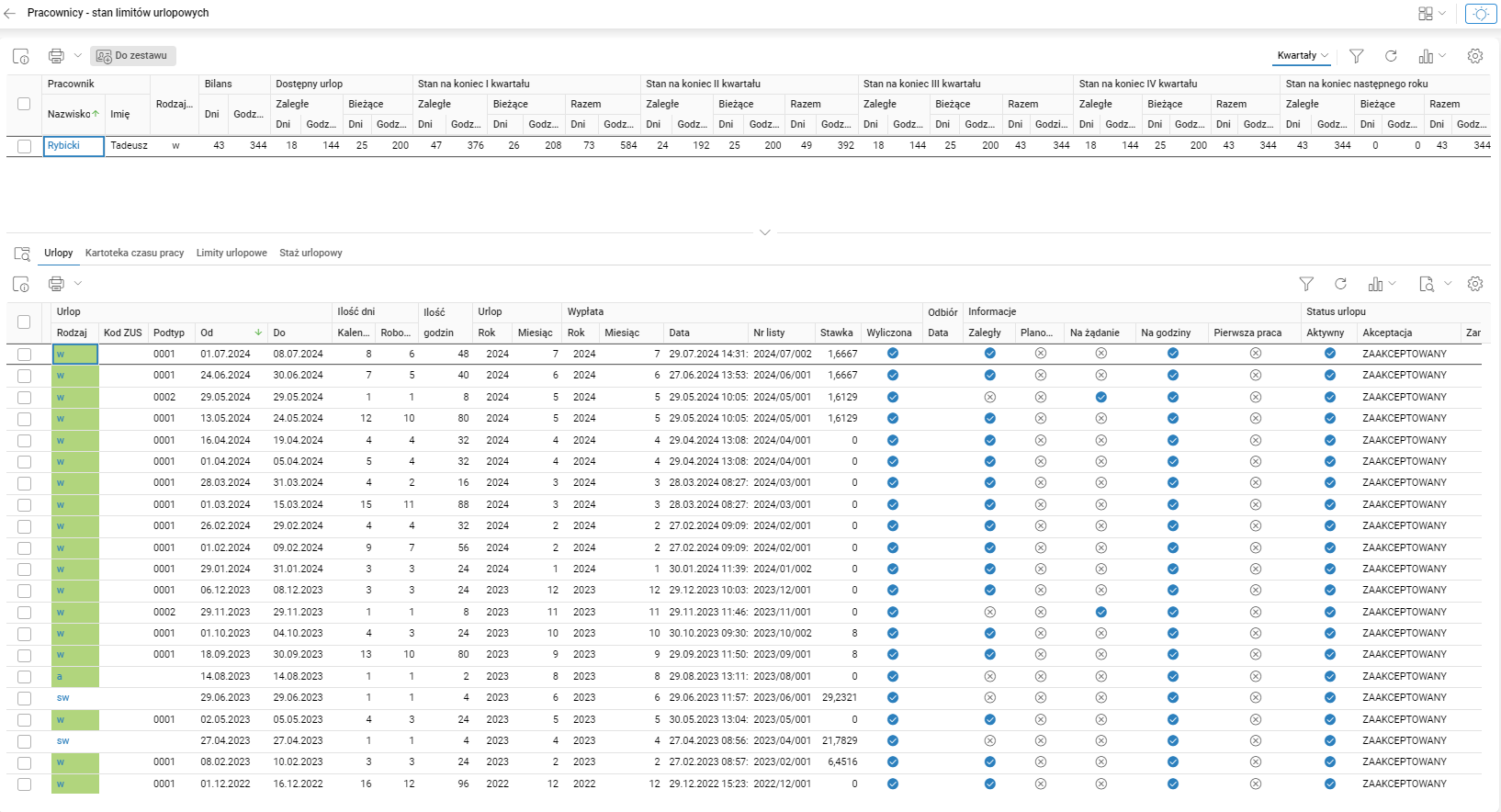Open the document preview icon in the leave toolbar
The width and height of the screenshot is (1501, 812).
(1427, 284)
